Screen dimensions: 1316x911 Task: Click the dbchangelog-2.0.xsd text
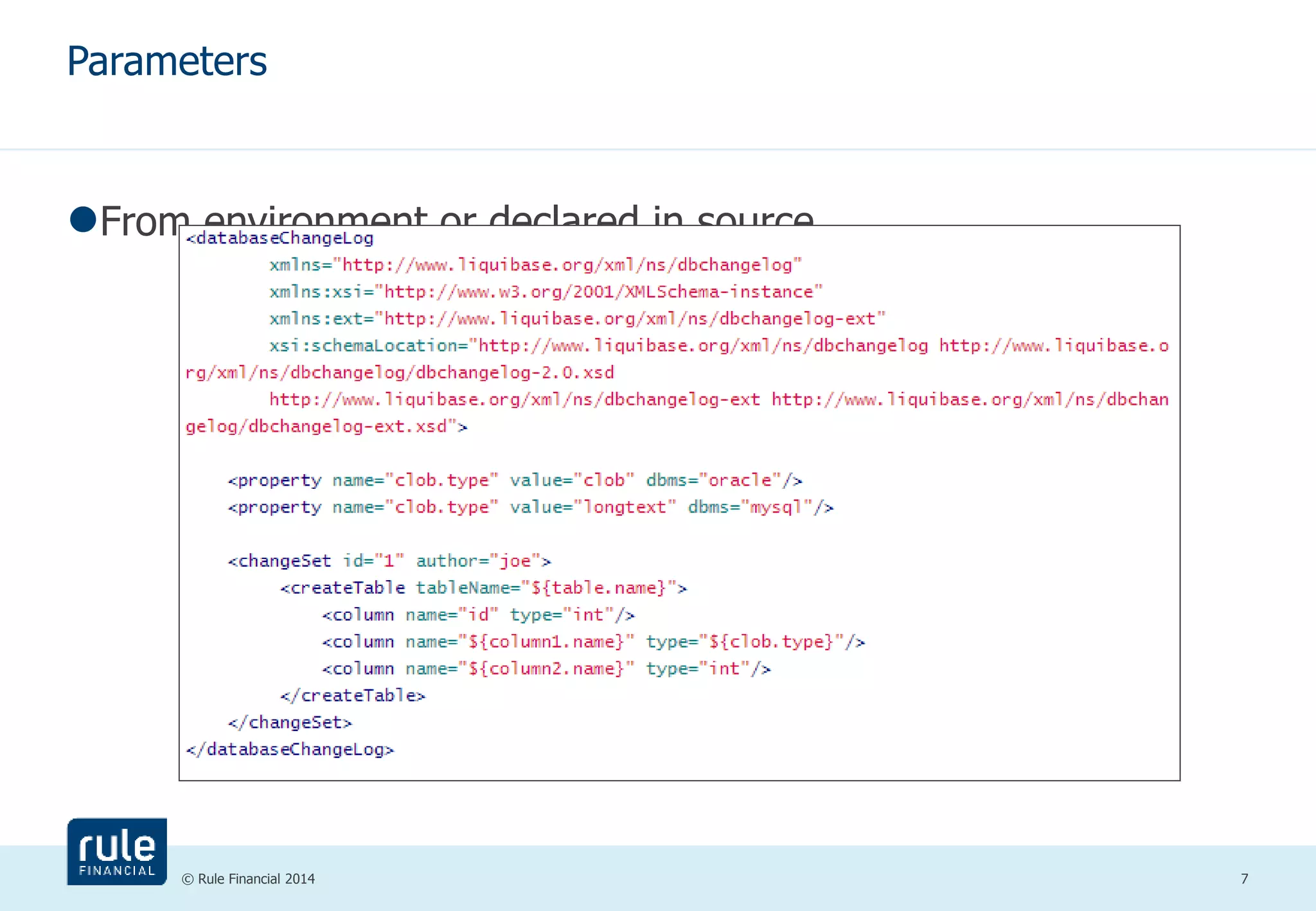515,373
